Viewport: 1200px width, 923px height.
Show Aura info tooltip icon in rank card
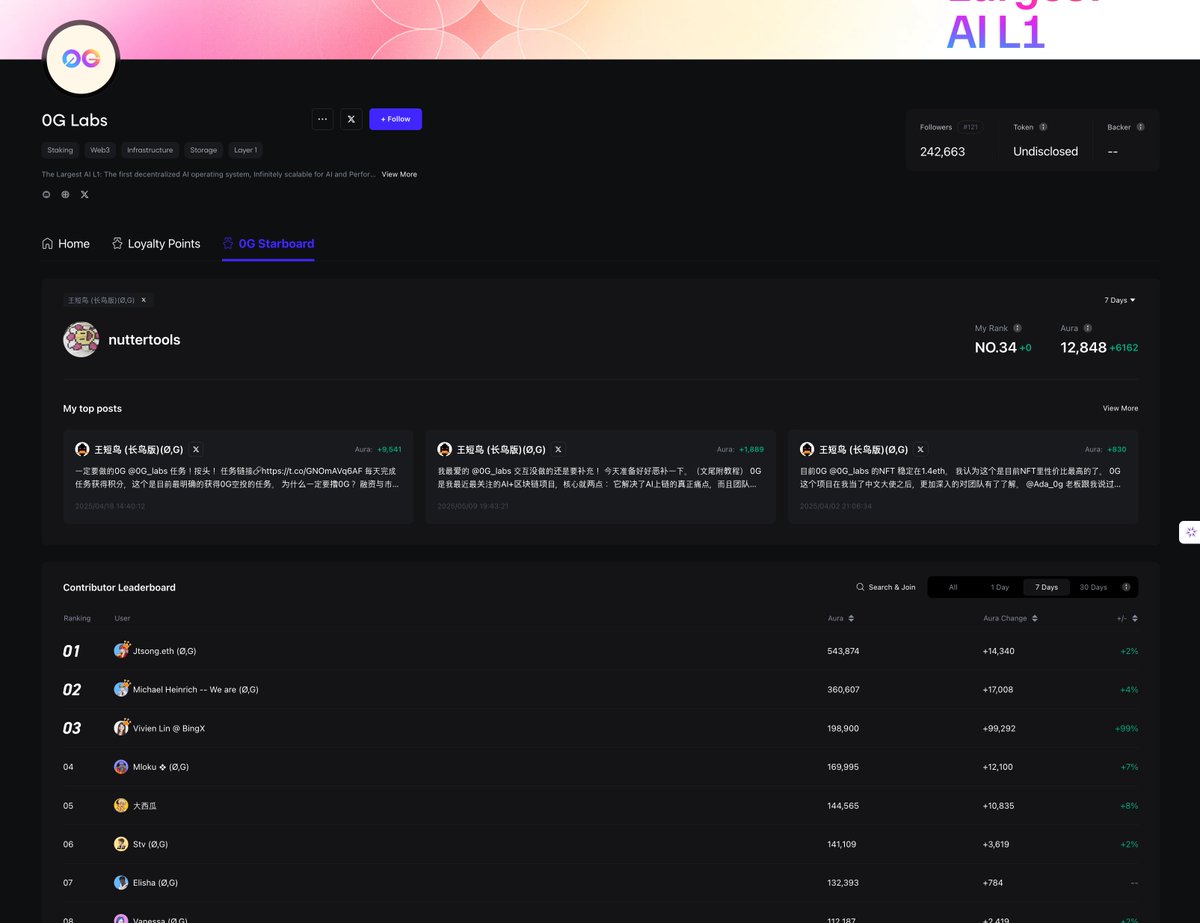pyautogui.click(x=1087, y=328)
